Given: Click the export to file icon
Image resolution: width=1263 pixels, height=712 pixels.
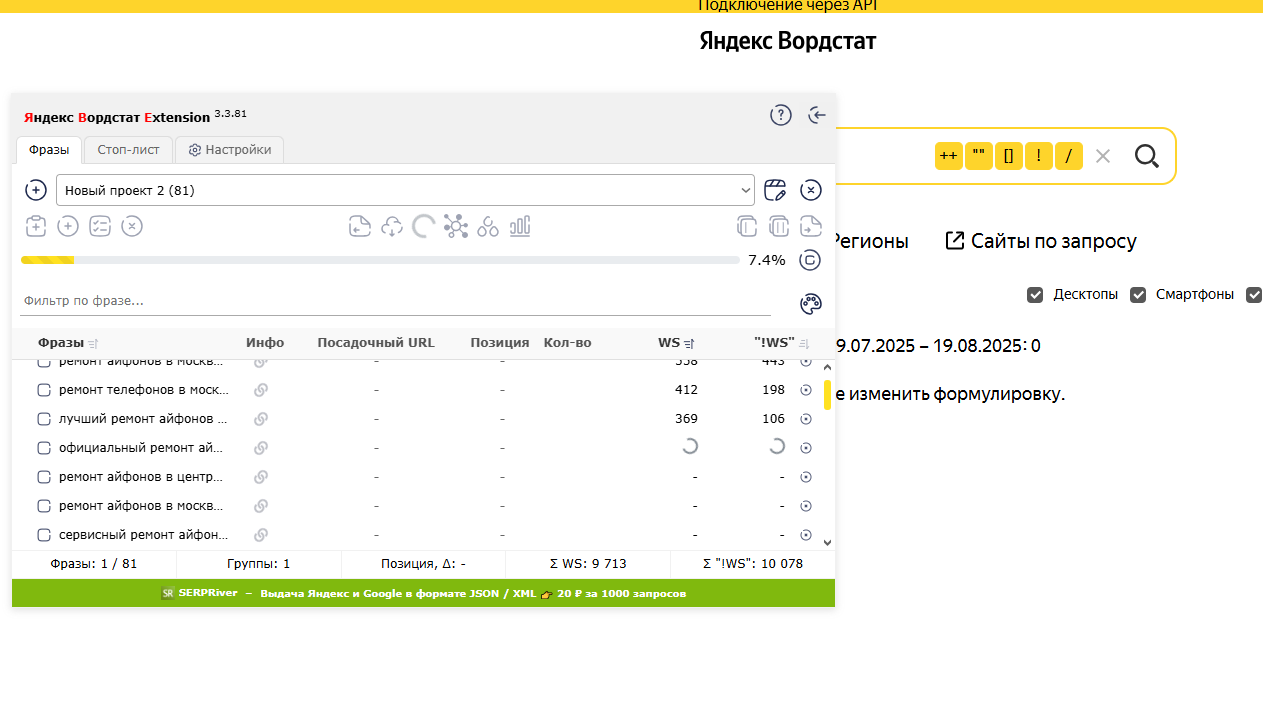Looking at the screenshot, I should 811,226.
